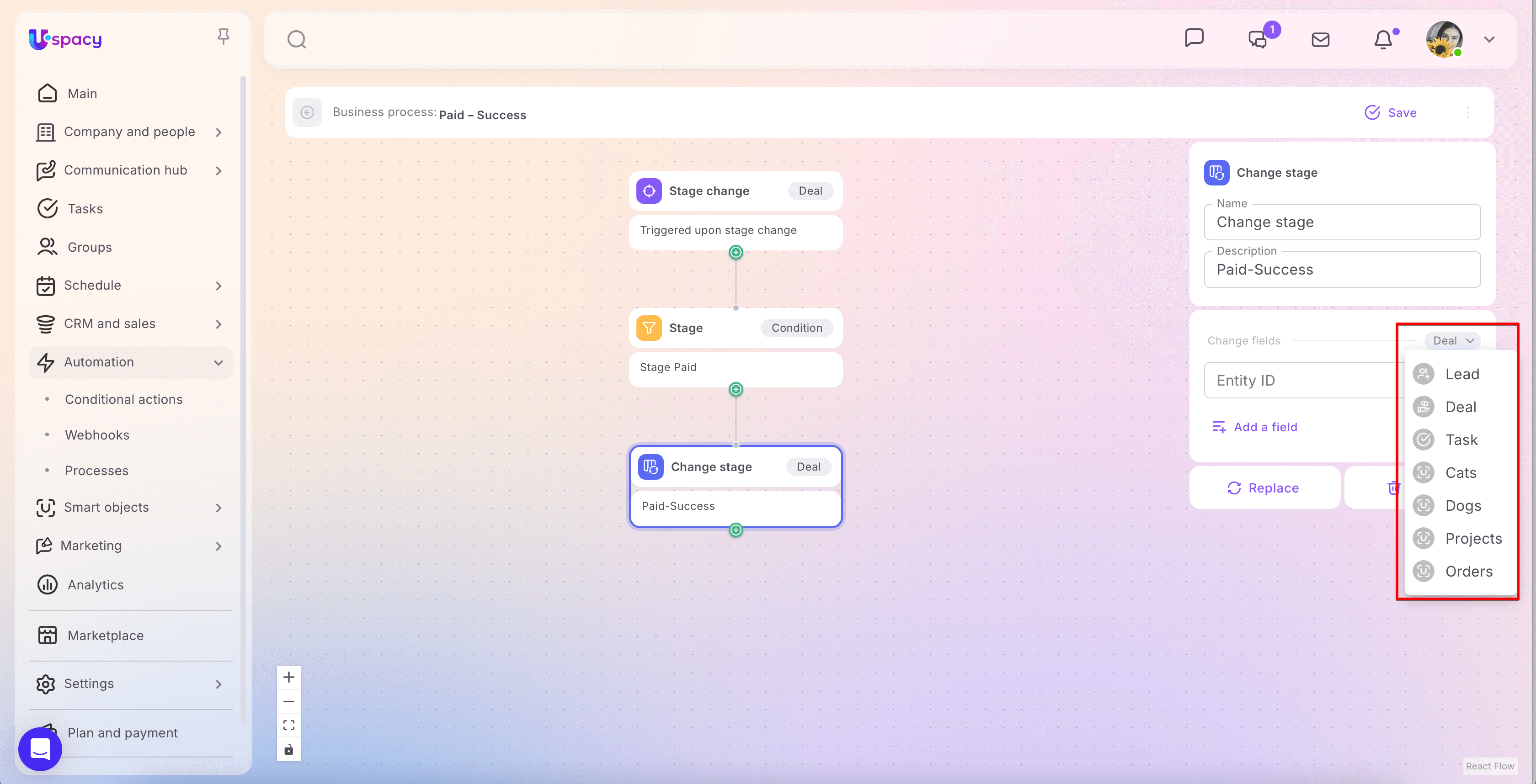Open chat conversations with unread badge
Viewport: 1536px width, 784px height.
[1258, 39]
